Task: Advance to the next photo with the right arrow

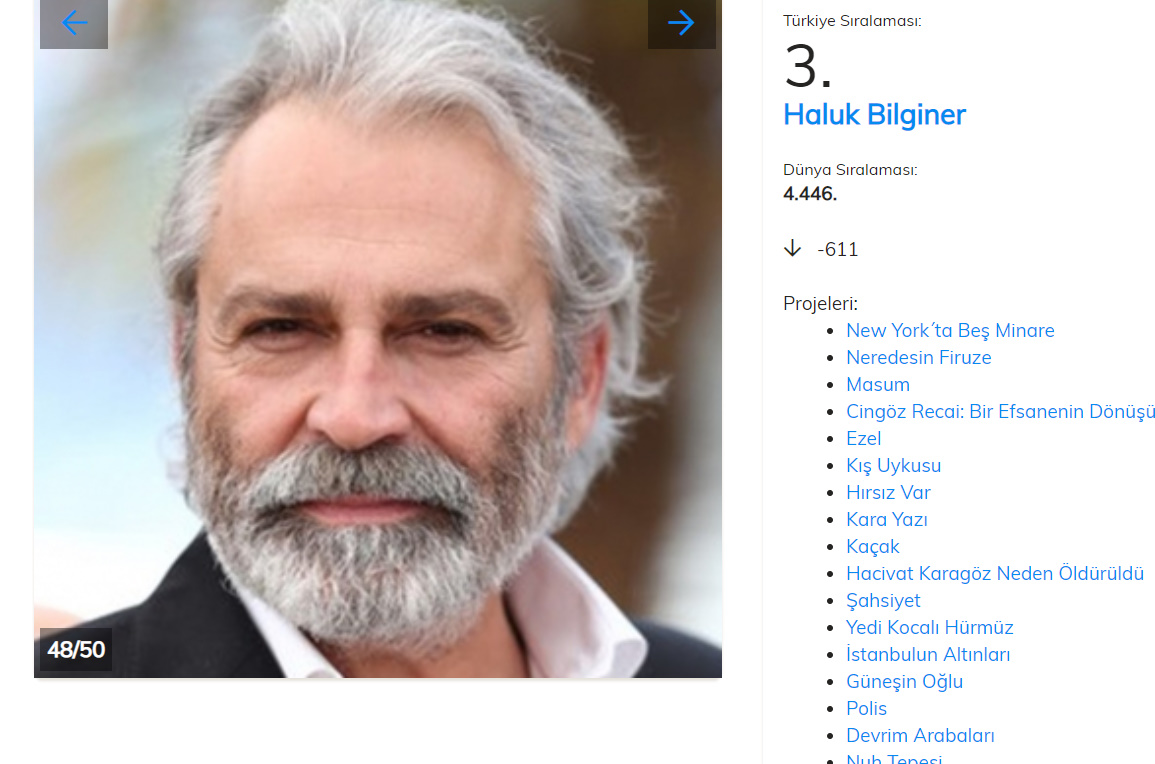Action: coord(681,24)
